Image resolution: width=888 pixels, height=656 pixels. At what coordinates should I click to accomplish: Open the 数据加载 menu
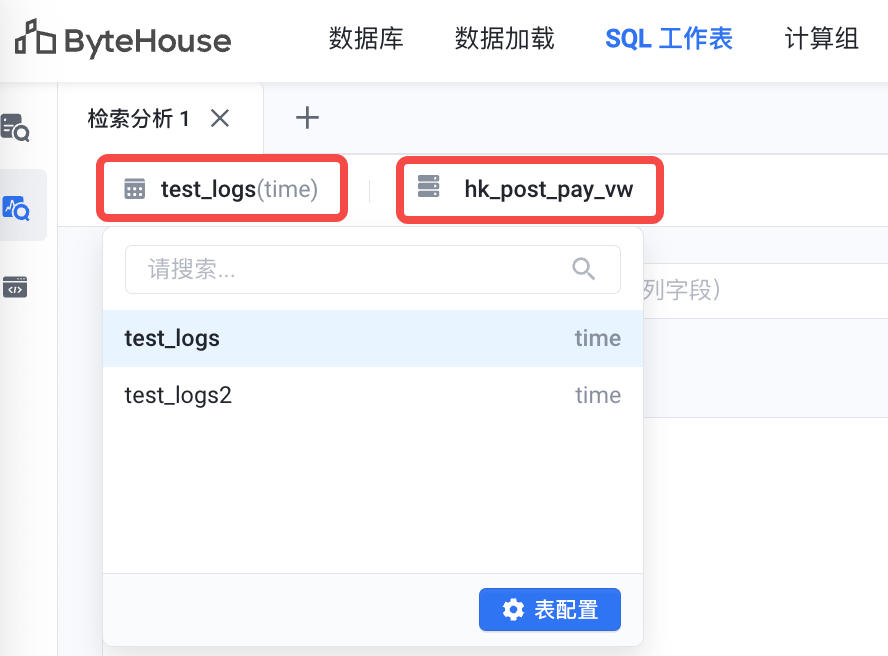(505, 39)
